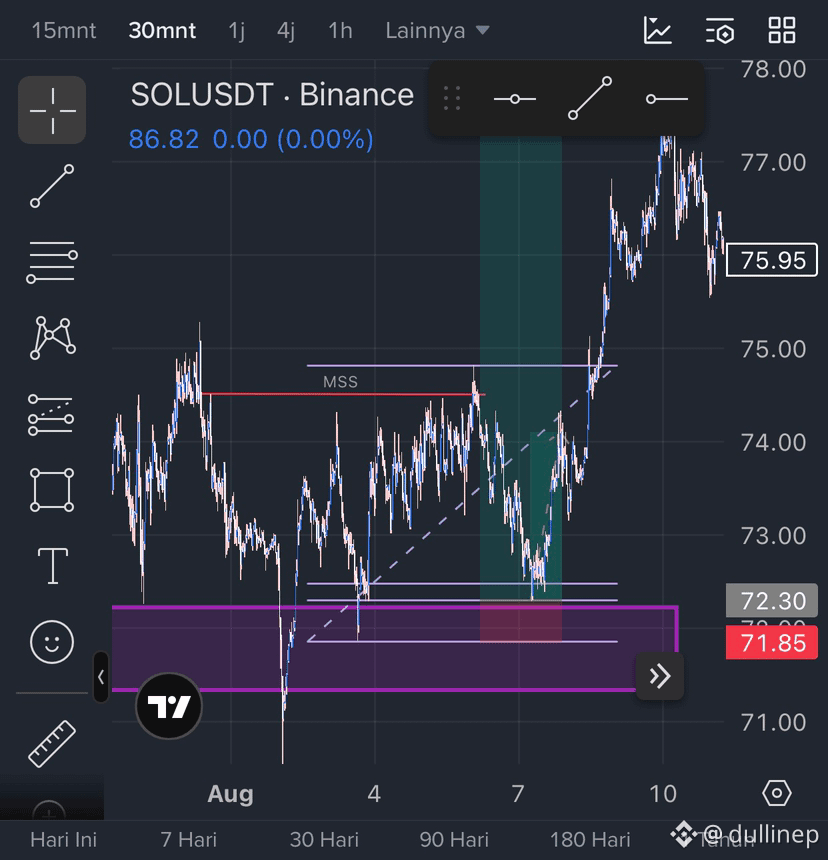Select the ruler measure tool

[52, 744]
